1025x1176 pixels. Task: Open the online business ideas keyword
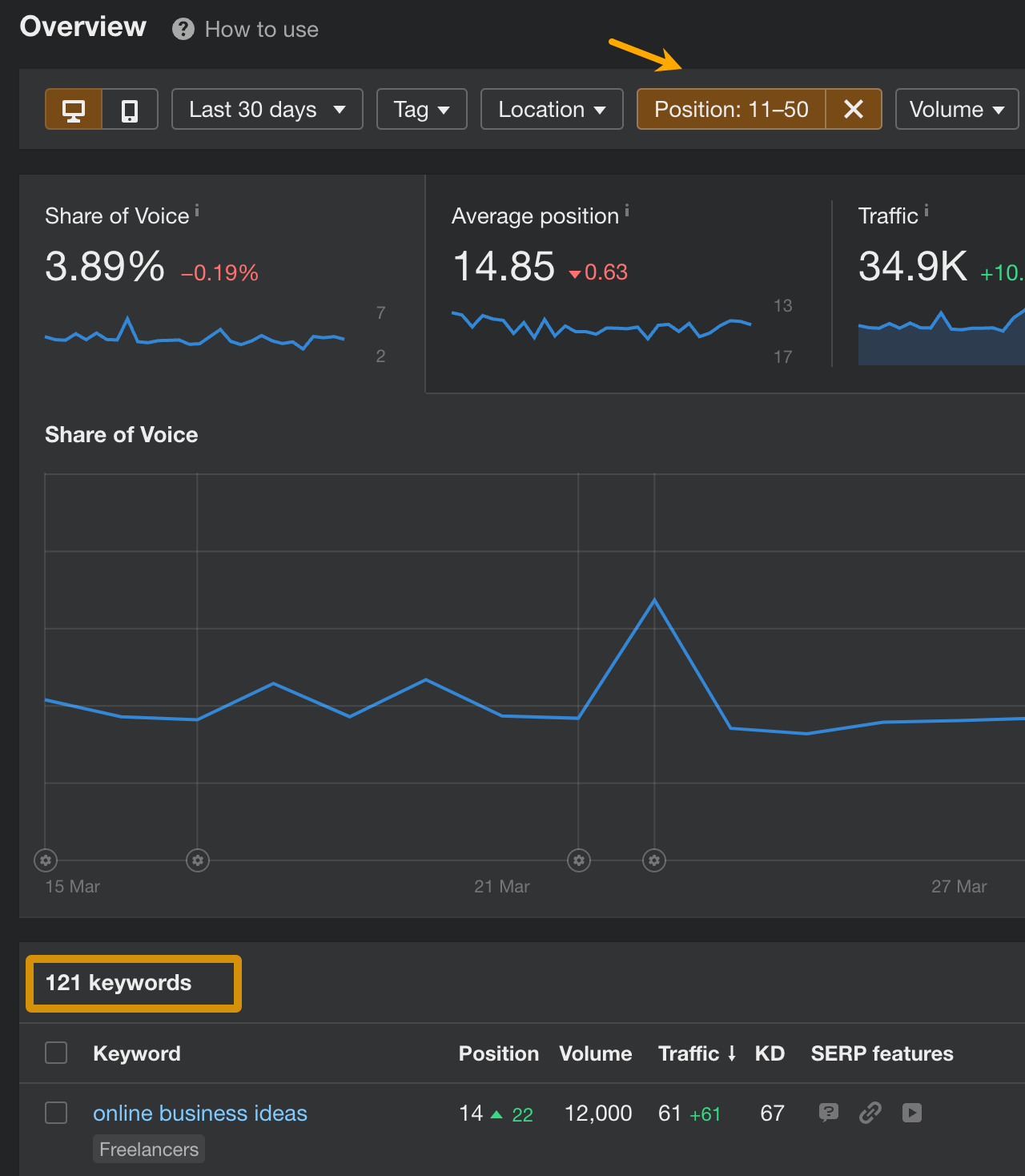[x=199, y=1113]
